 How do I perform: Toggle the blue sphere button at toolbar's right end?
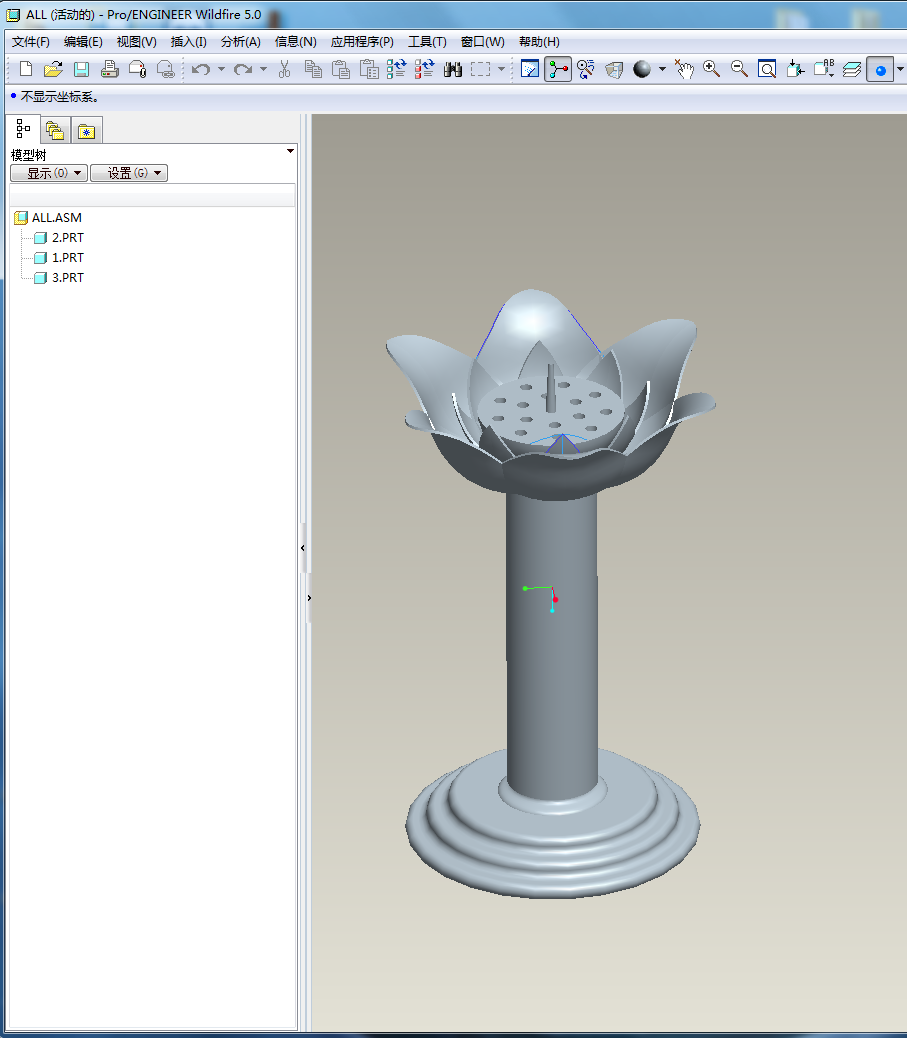pyautogui.click(x=880, y=69)
